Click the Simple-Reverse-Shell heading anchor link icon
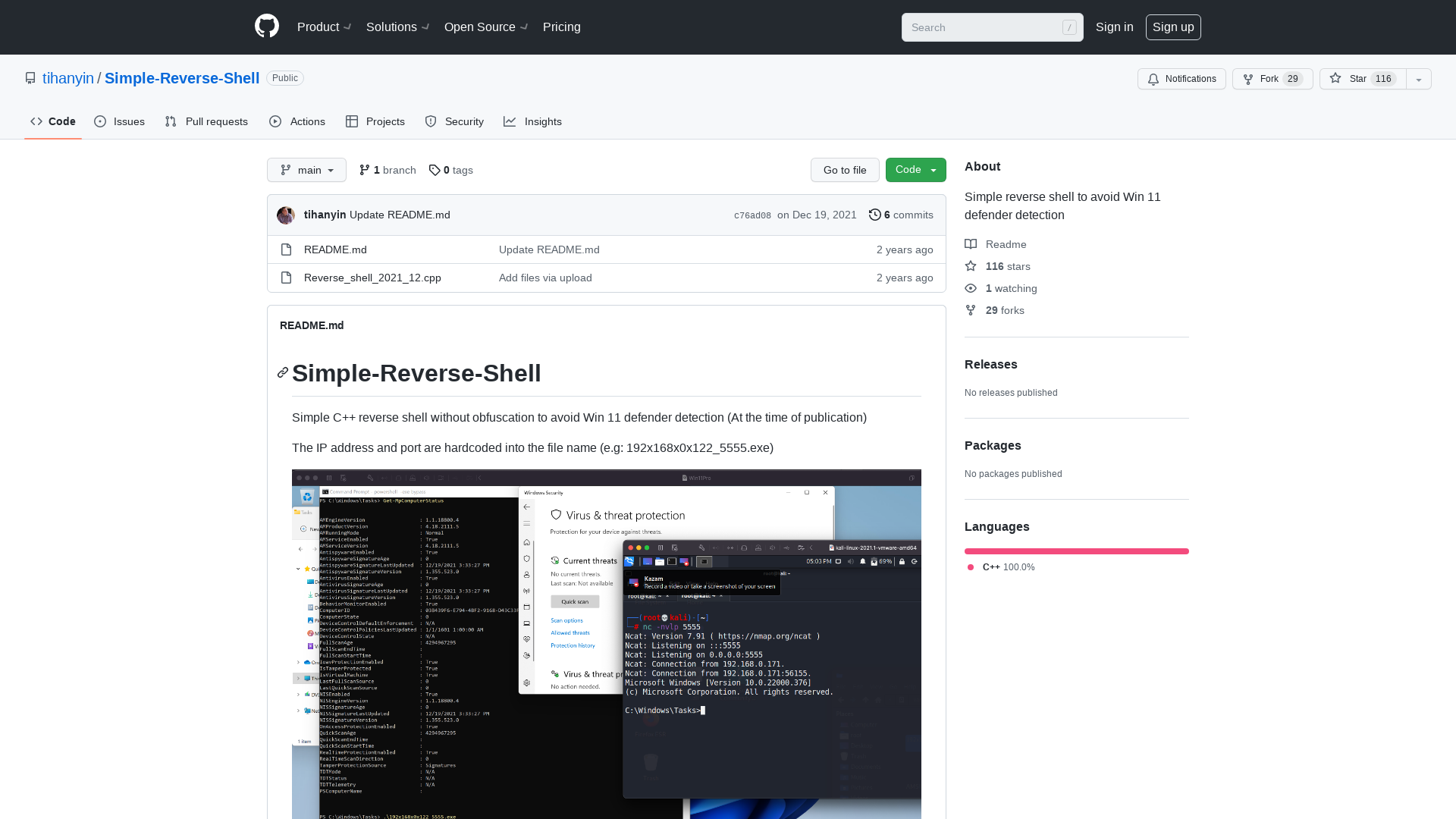Viewport: 1456px width, 819px height. click(283, 372)
